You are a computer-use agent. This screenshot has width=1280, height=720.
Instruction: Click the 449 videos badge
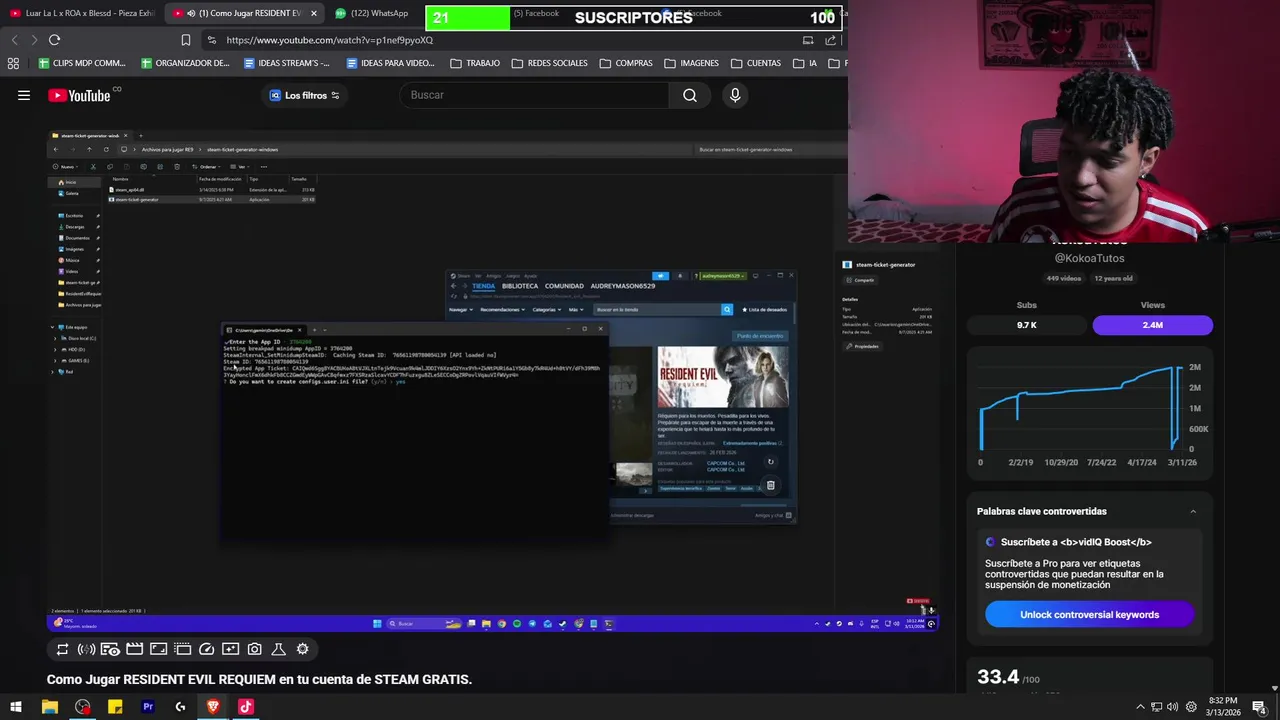(x=1064, y=278)
